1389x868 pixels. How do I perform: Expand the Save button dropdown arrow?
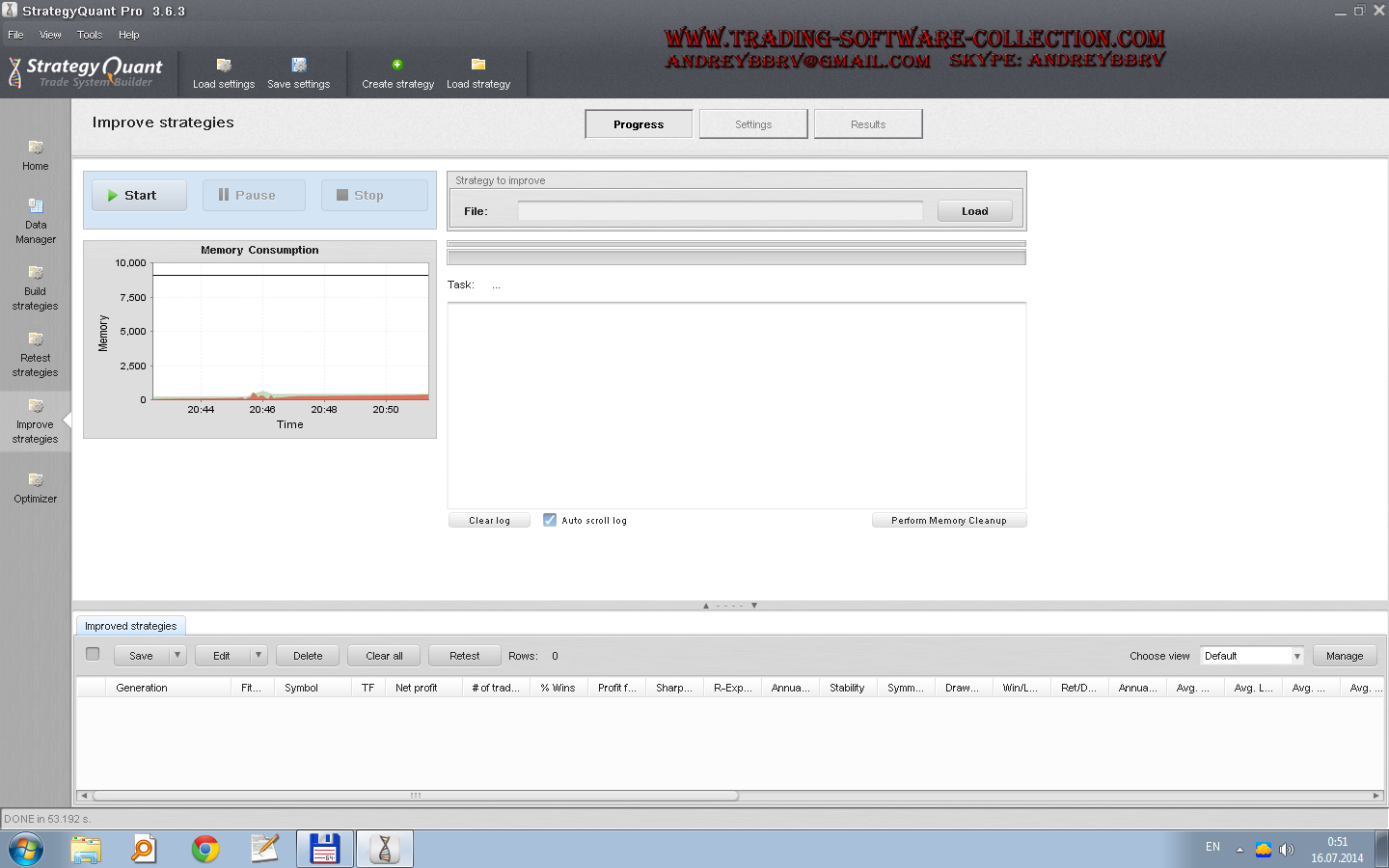177,656
